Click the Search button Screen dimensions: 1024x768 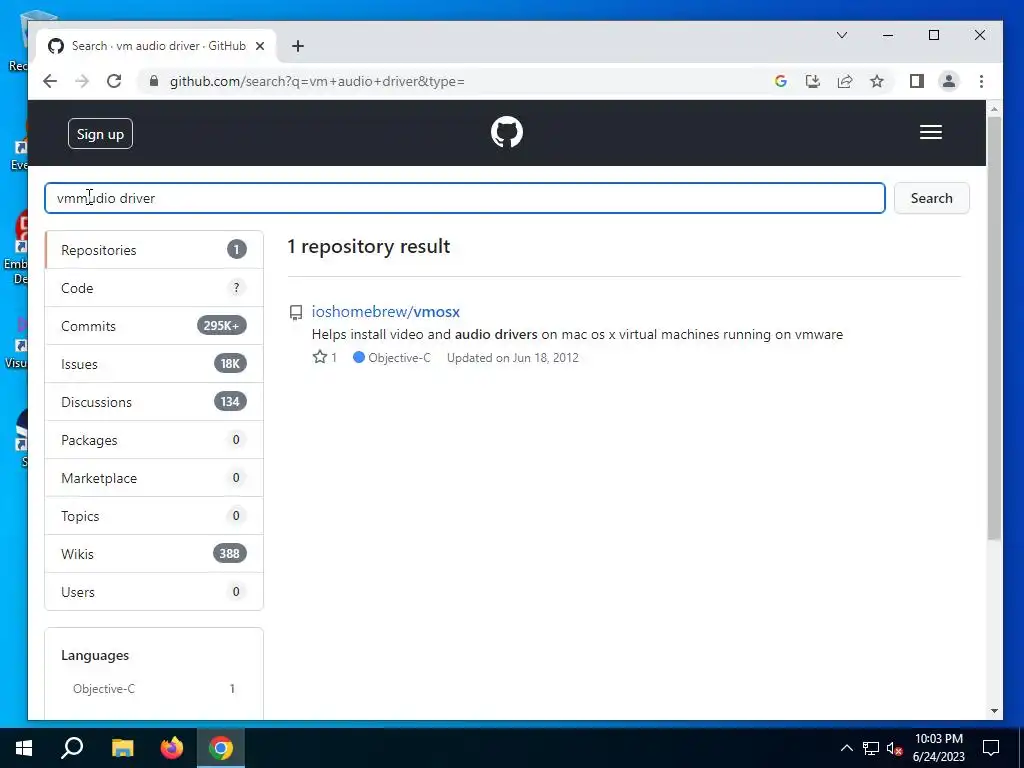click(x=931, y=198)
